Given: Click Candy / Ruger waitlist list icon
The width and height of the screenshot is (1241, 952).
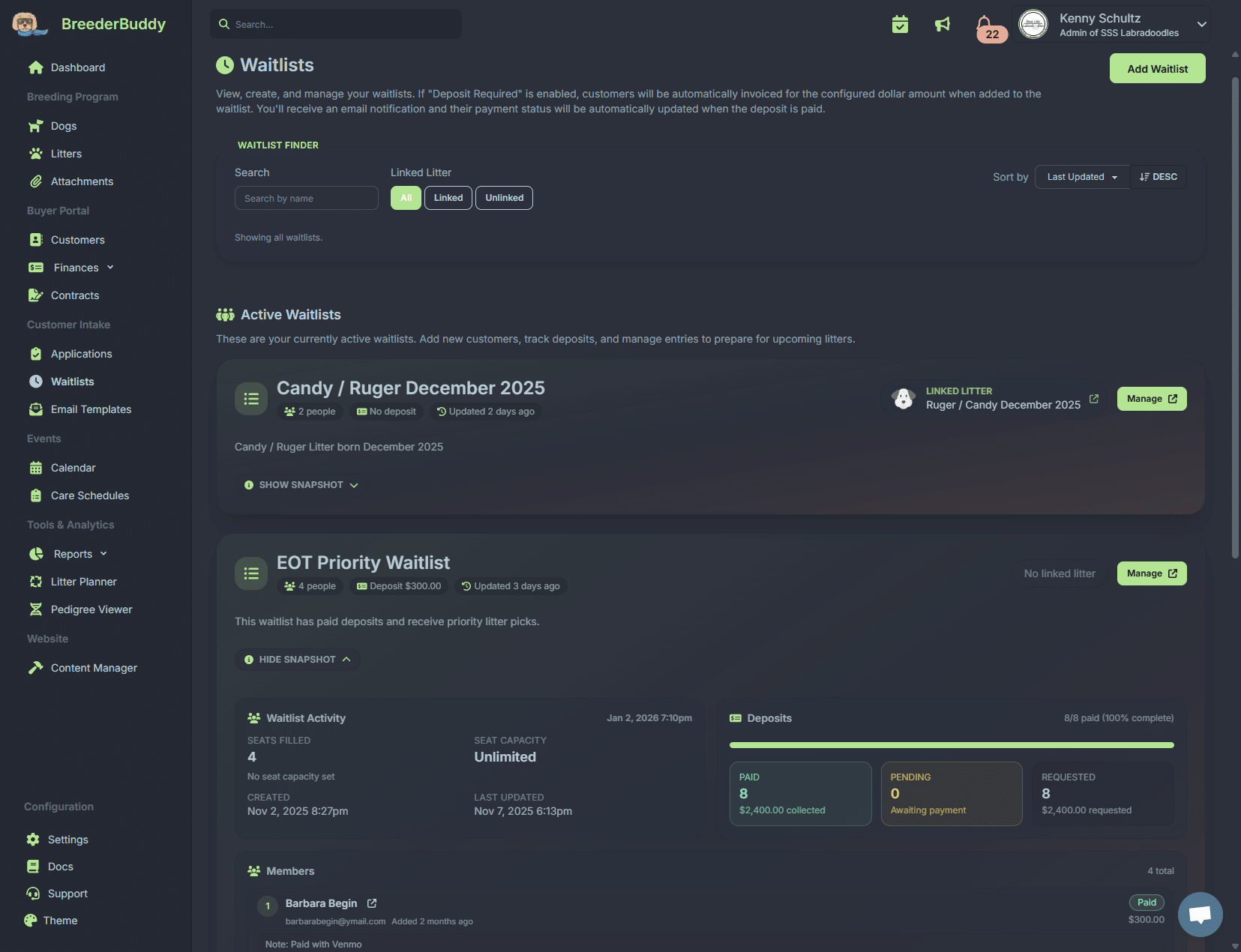Looking at the screenshot, I should (251, 399).
